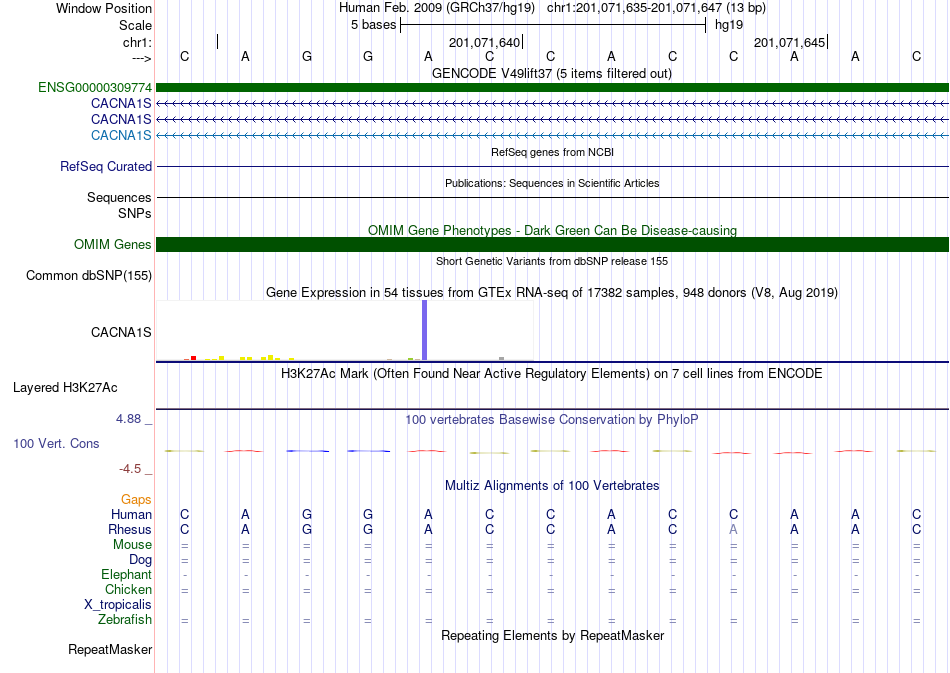
Task: Click the light-gray mismatched A in Rhesus row
Action: pyautogui.click(x=733, y=529)
